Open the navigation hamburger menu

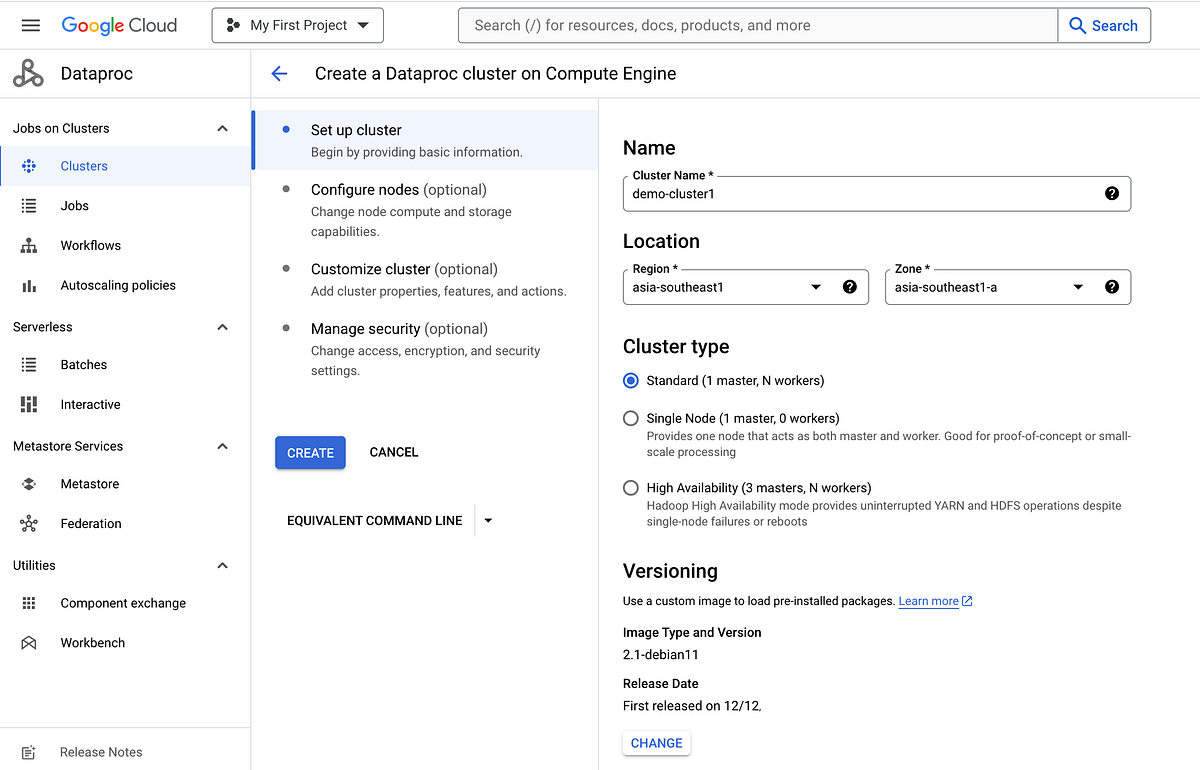(30, 25)
